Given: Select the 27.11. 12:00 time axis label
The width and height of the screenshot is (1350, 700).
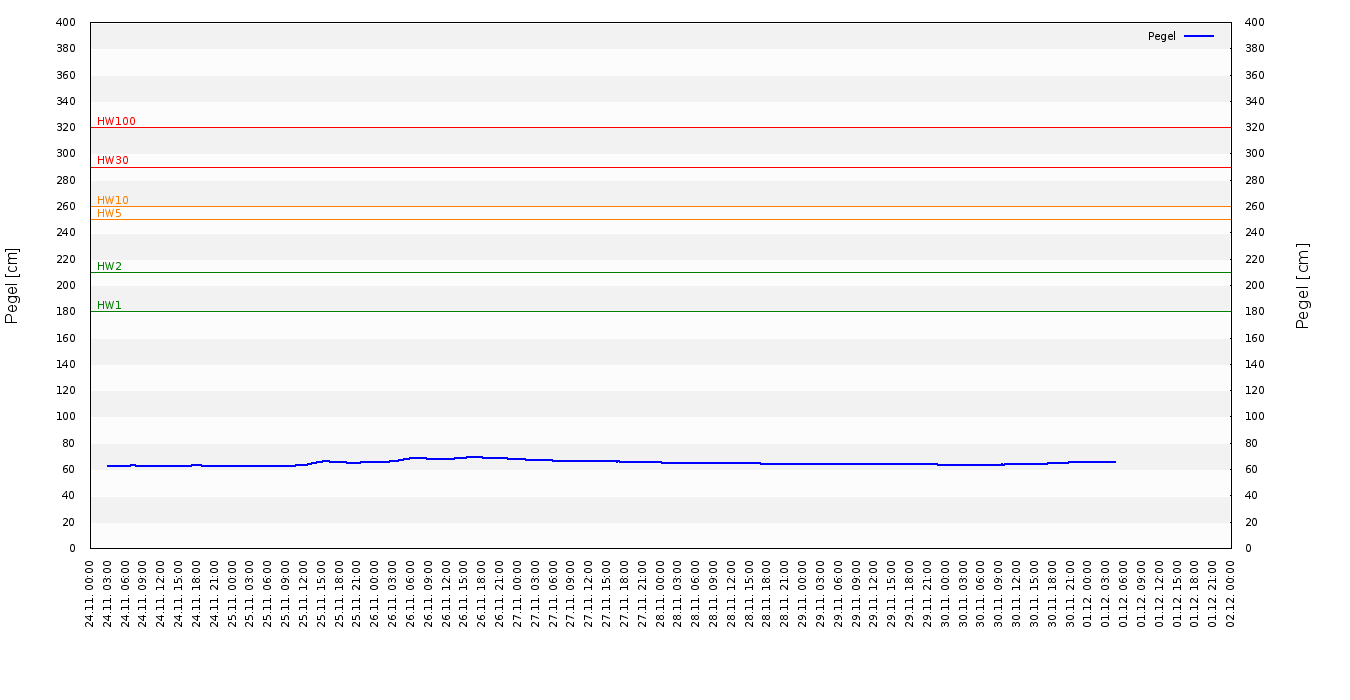Looking at the screenshot, I should click(590, 593).
